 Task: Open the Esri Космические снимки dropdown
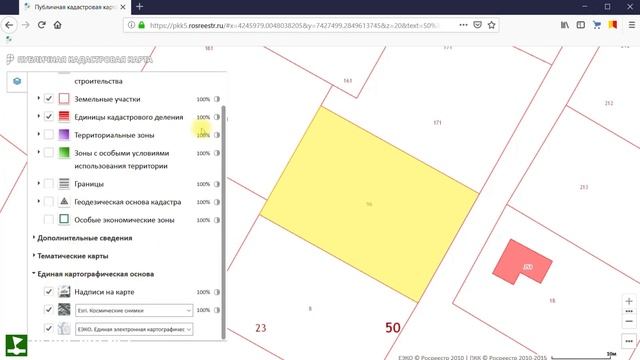(134, 310)
